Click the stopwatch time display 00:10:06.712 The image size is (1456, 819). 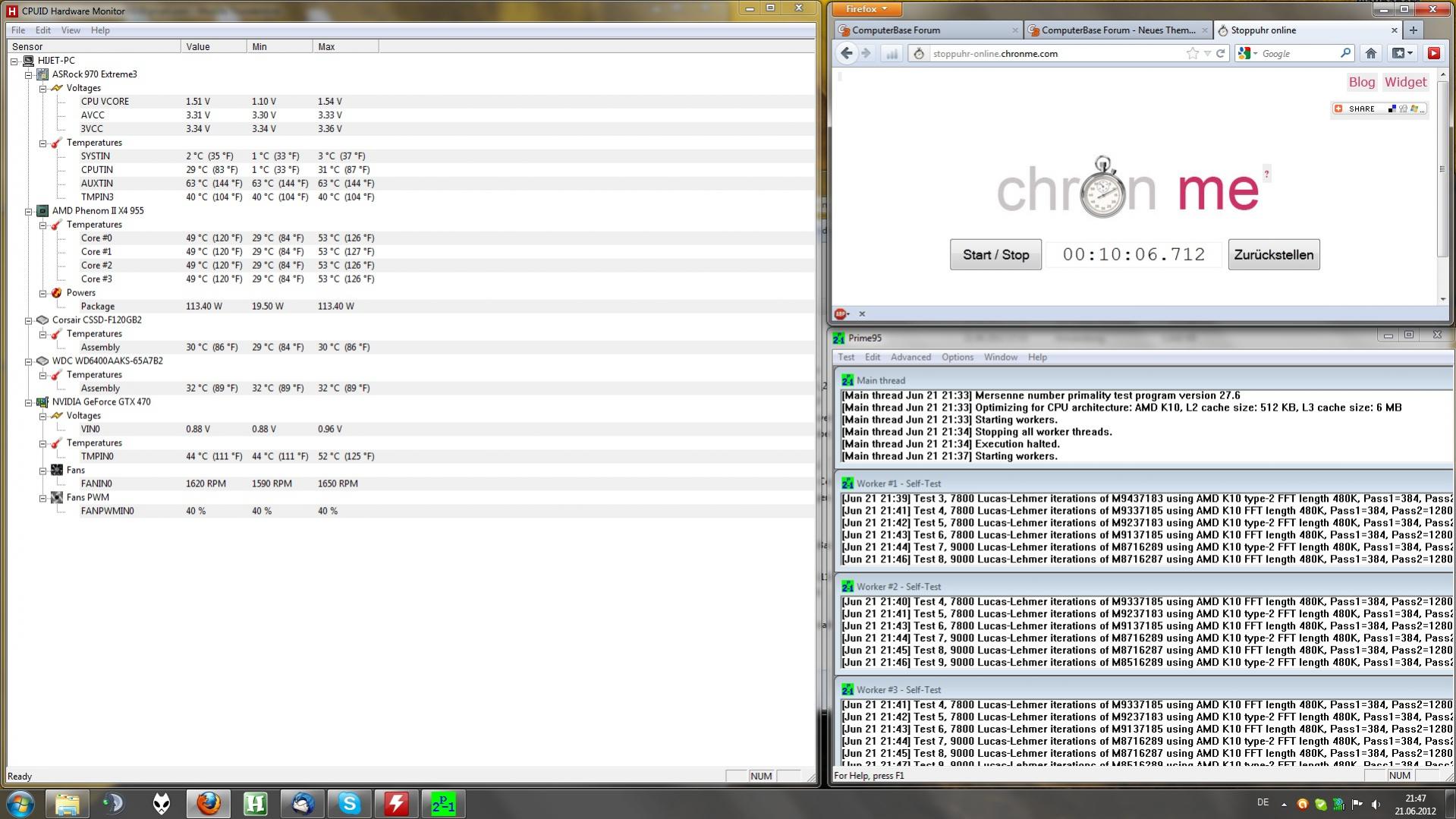point(1134,255)
